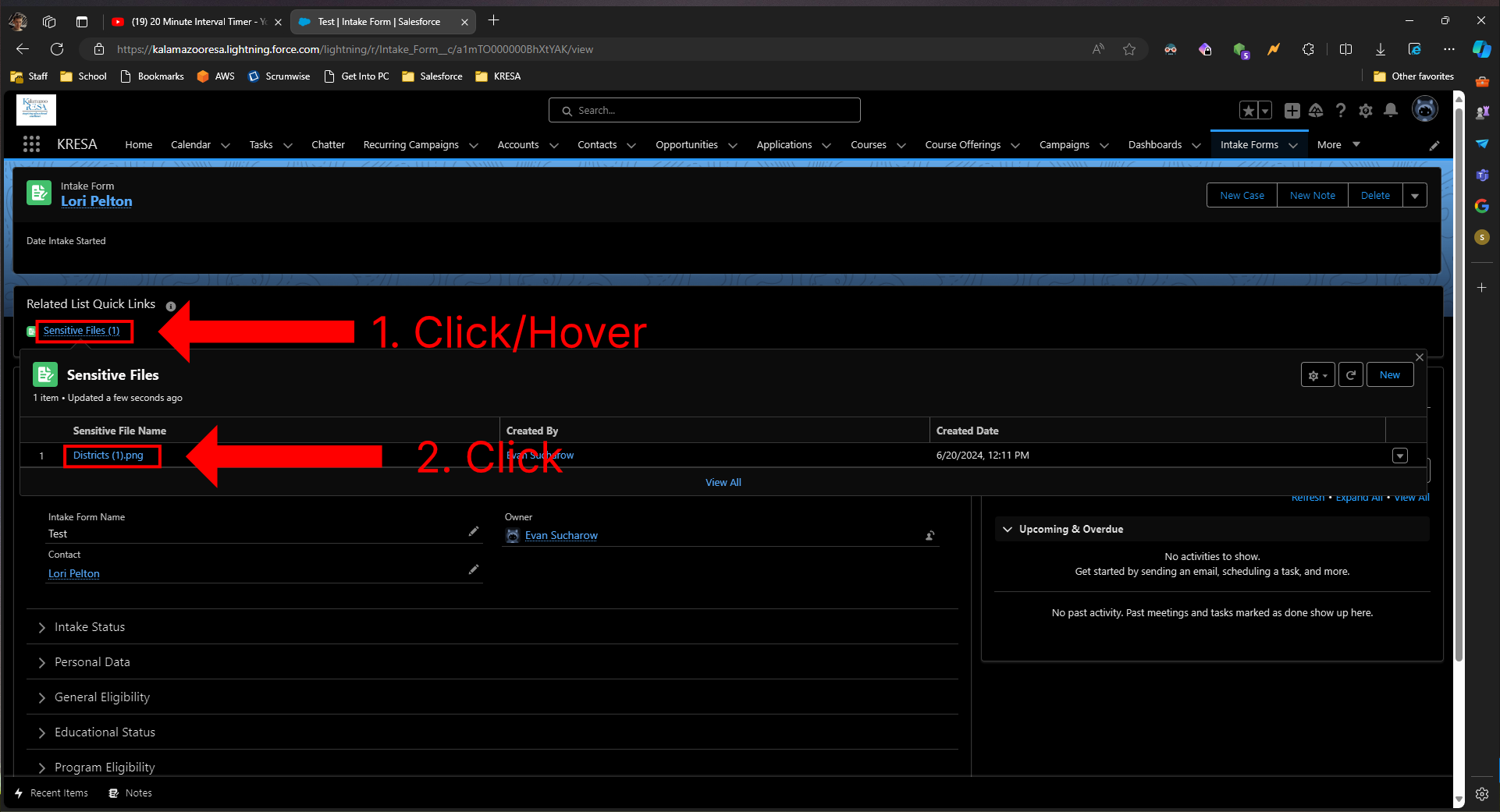Image resolution: width=1500 pixels, height=812 pixels.
Task: Open the Dashboards tab
Action: (1155, 144)
